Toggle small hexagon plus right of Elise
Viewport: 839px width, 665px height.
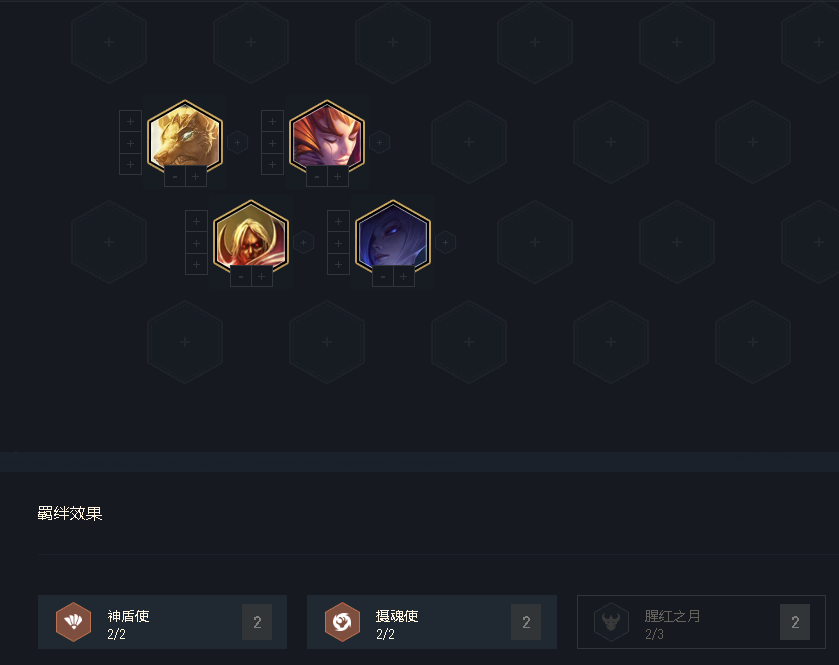tap(445, 242)
